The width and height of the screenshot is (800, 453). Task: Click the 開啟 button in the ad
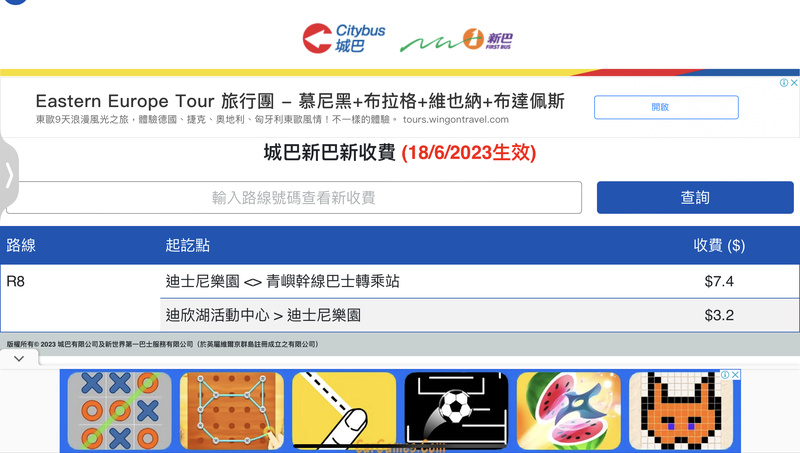click(666, 107)
